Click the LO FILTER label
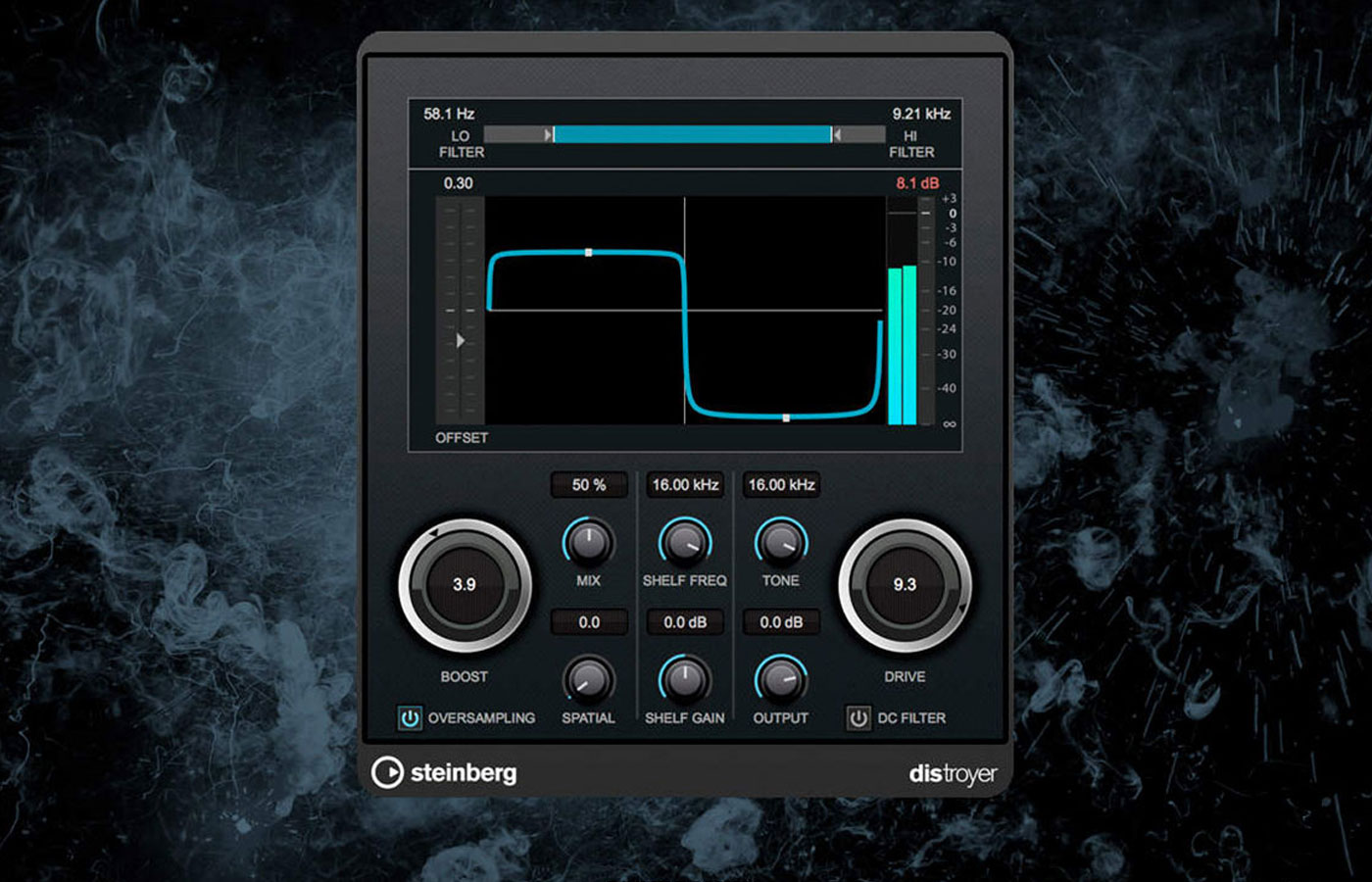Viewport: 1372px width, 882px height. pos(462,144)
